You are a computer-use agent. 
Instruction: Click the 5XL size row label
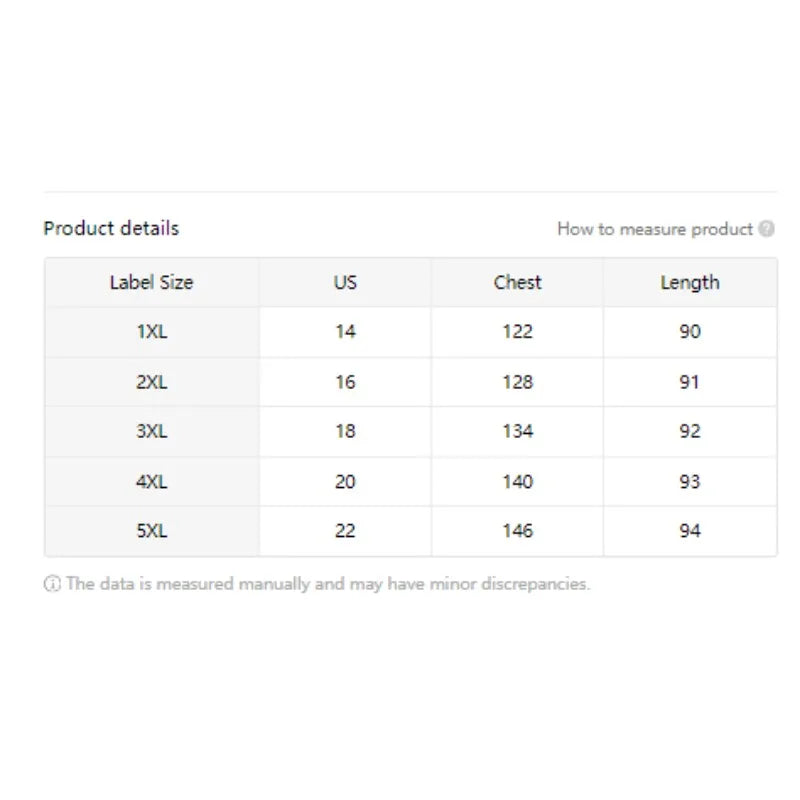[x=152, y=531]
